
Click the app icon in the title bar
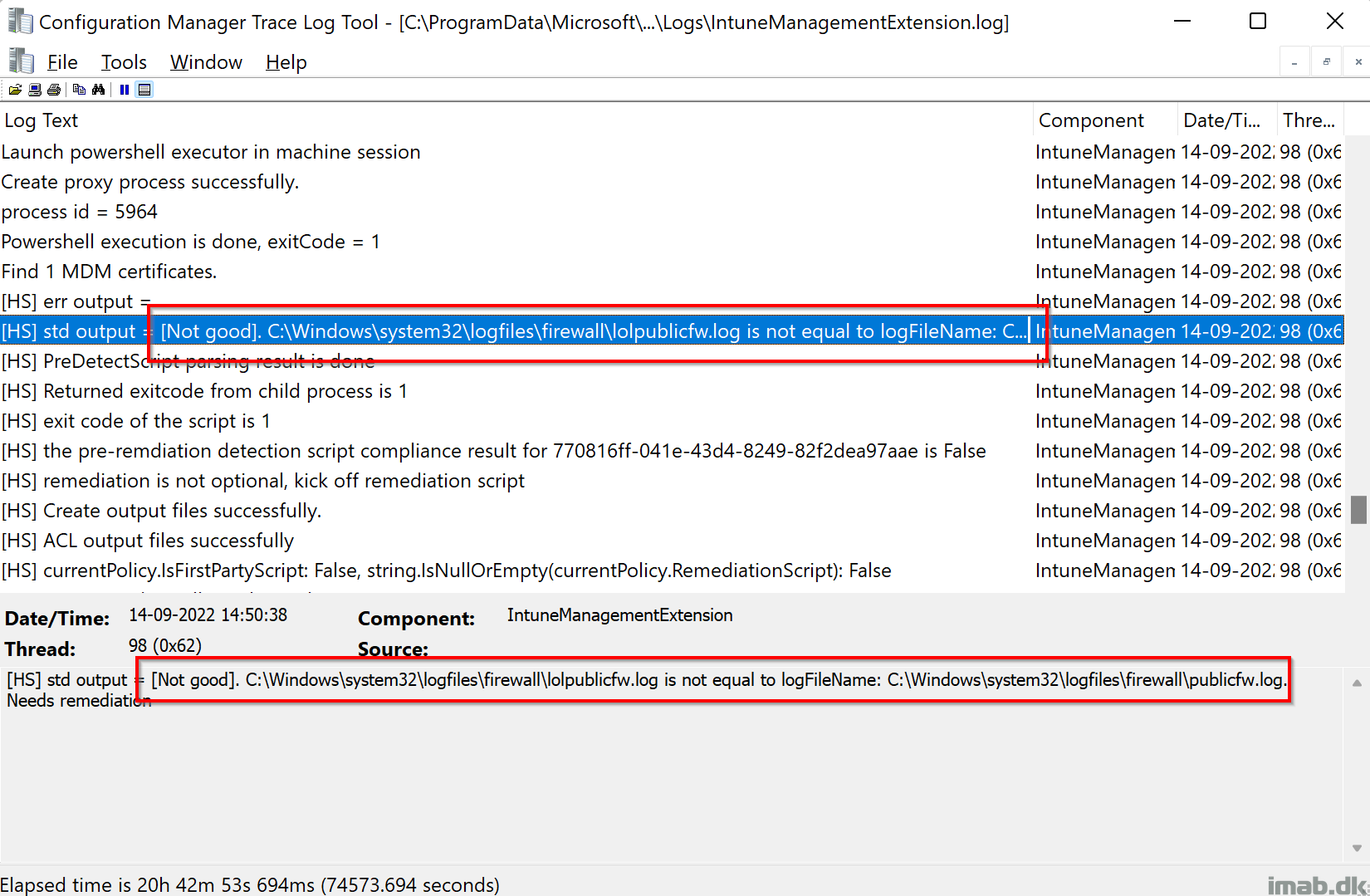click(20, 22)
